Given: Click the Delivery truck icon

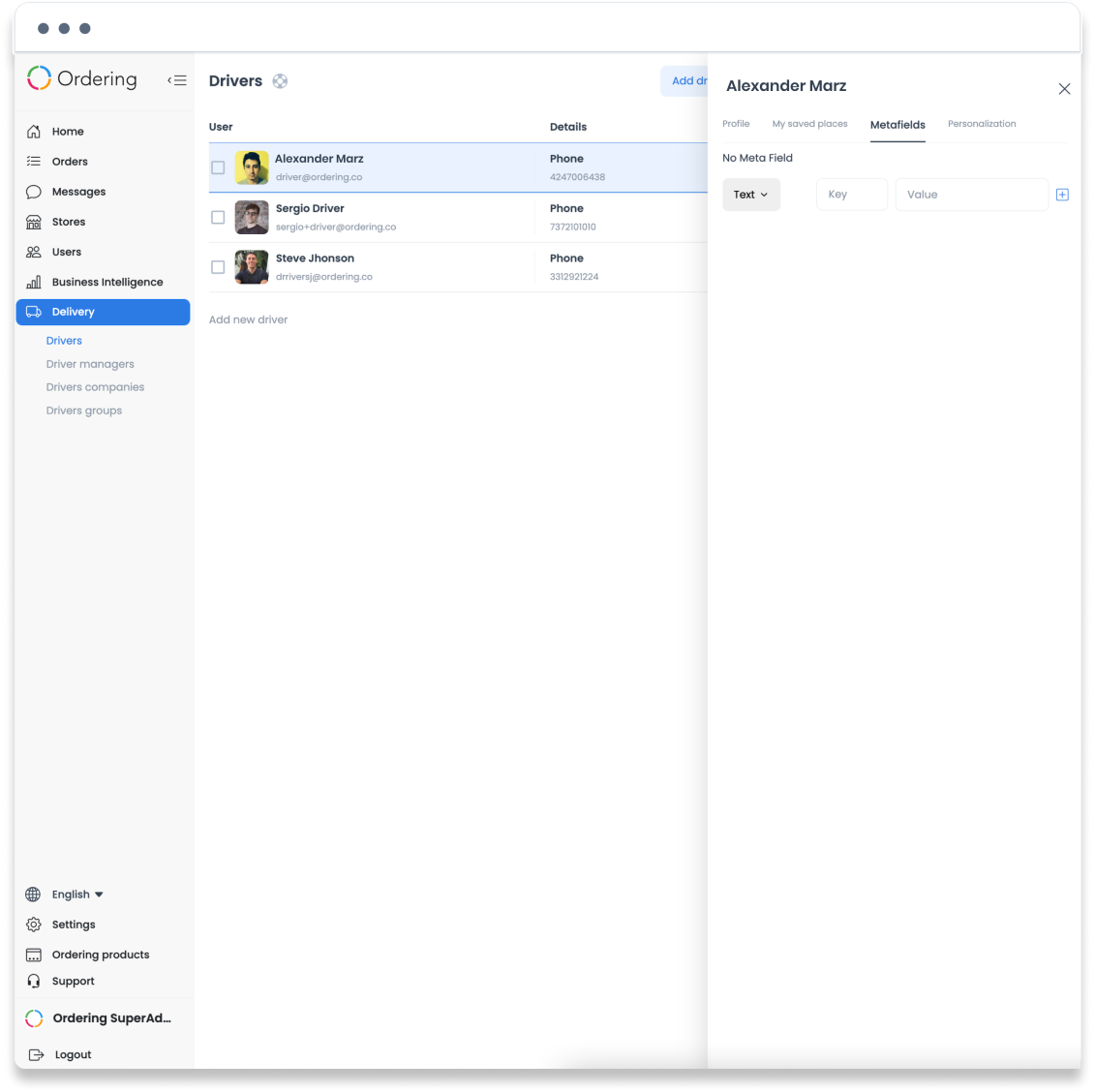Looking at the screenshot, I should 34,312.
